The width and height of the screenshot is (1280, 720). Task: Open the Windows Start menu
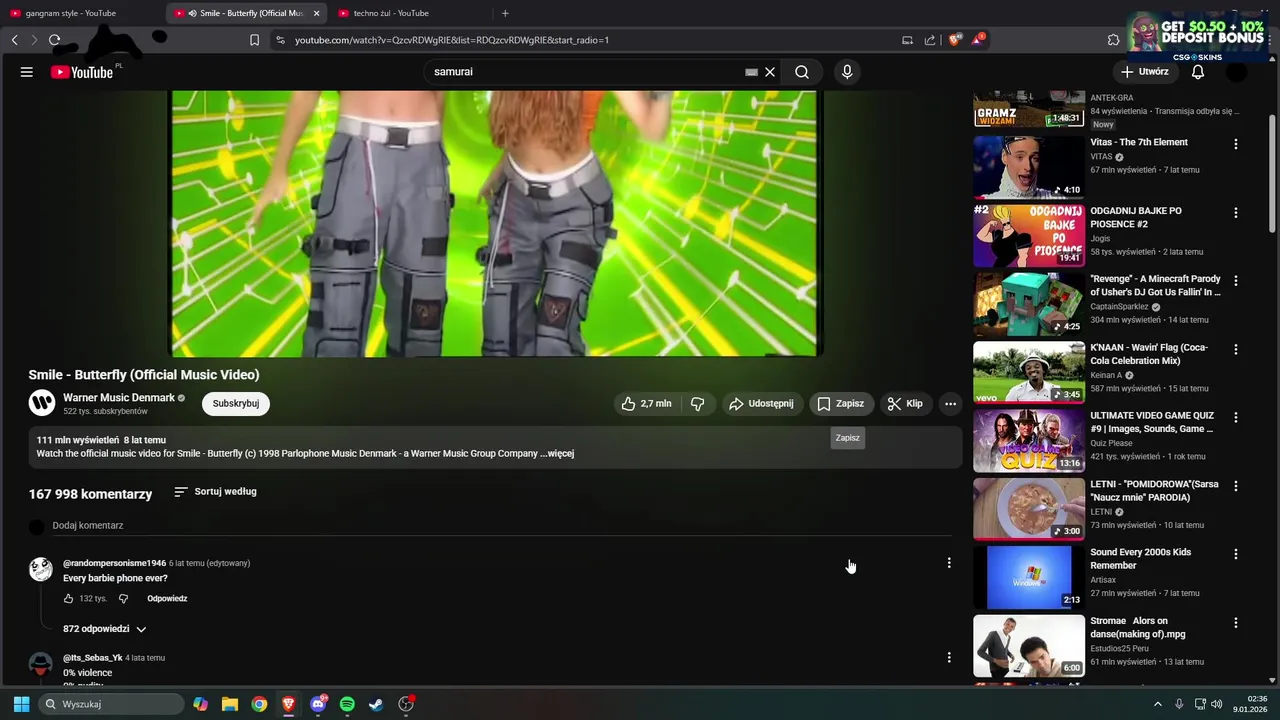tap(21, 704)
